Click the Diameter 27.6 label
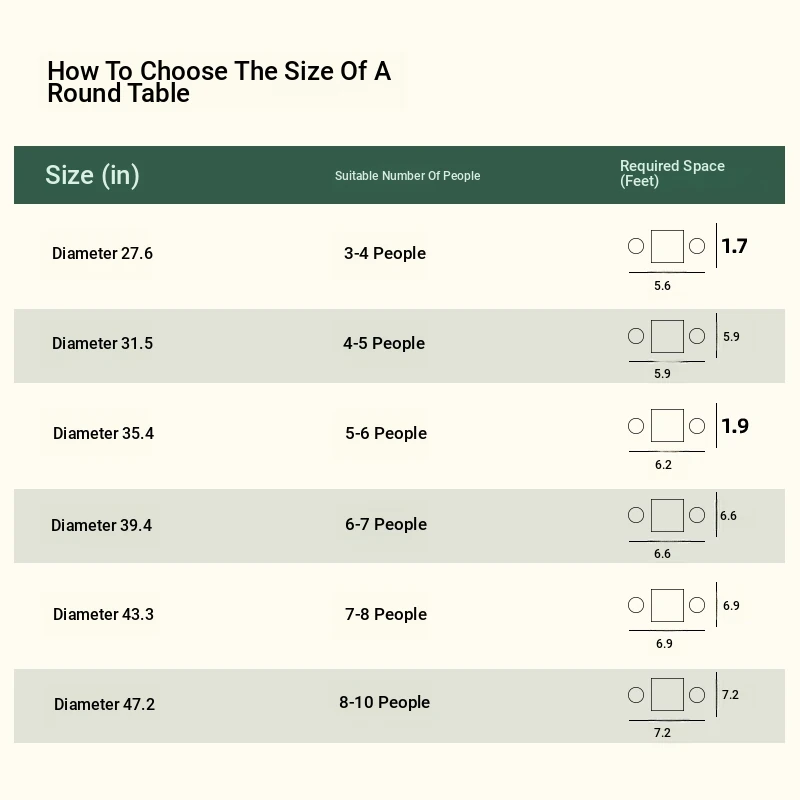The image size is (800, 800). click(x=102, y=254)
